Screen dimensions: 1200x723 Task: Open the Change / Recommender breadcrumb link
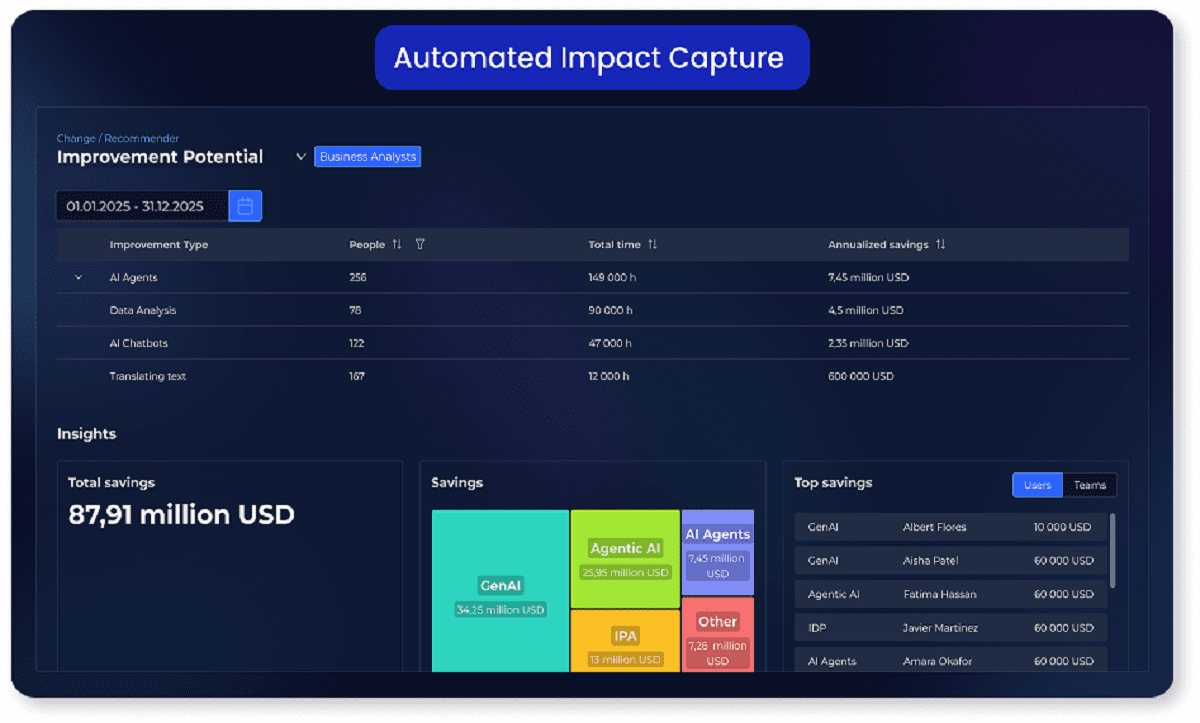[x=118, y=138]
